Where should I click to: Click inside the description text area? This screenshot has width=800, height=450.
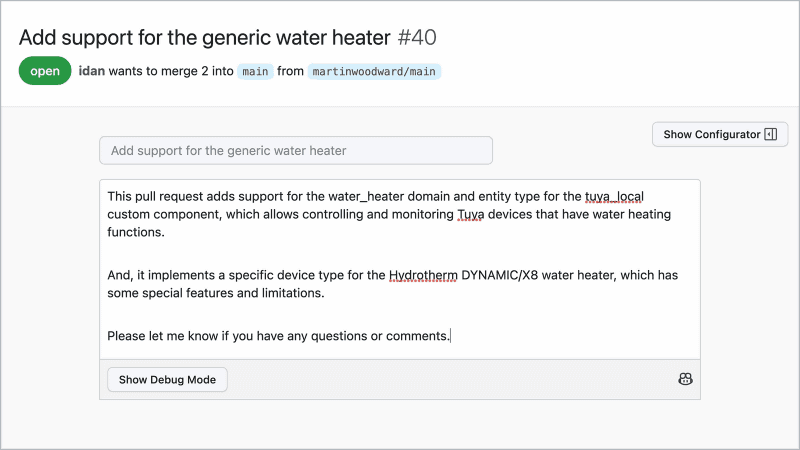tap(400, 305)
